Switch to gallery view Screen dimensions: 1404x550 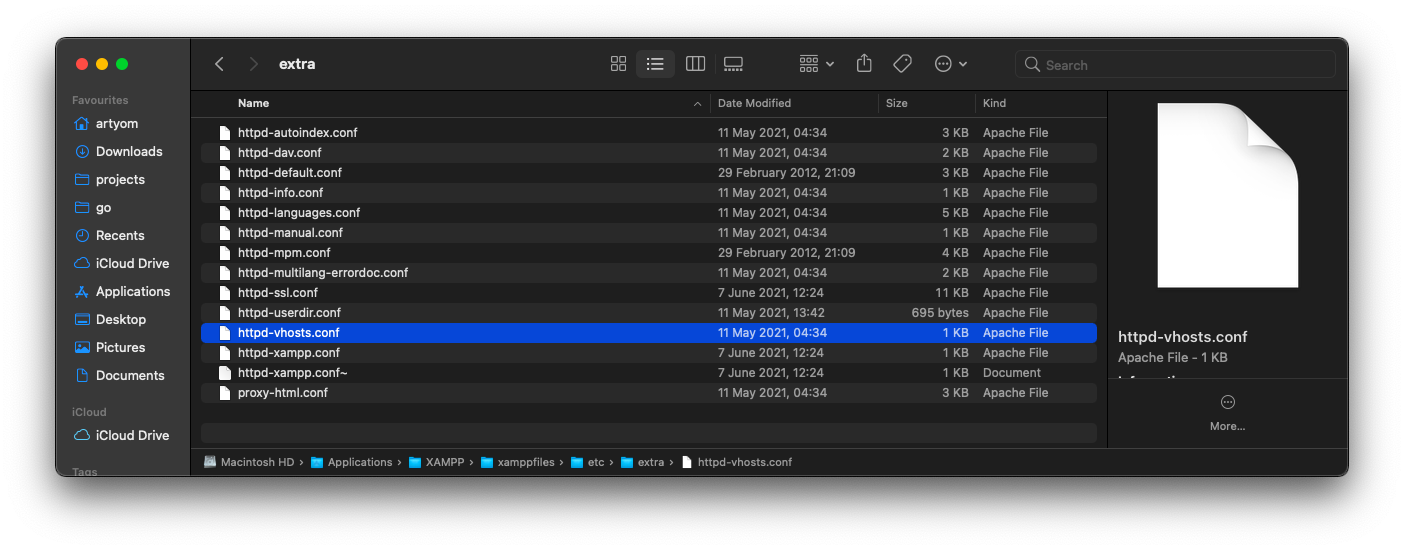pos(733,64)
